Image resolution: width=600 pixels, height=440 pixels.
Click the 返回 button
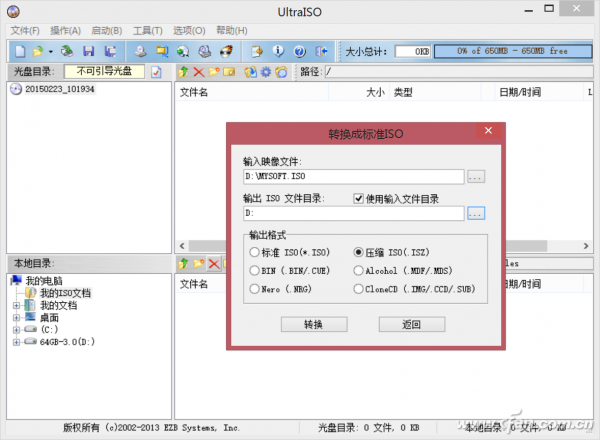[x=412, y=324]
